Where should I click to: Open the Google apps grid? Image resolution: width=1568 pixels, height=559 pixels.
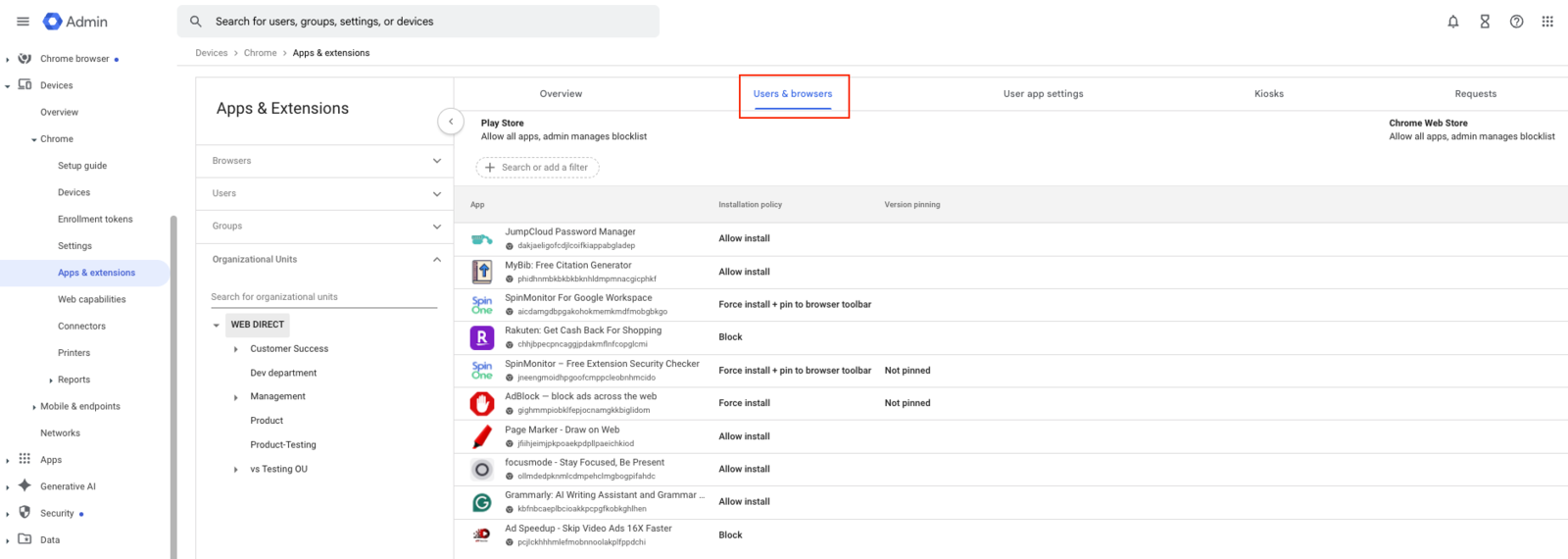pyautogui.click(x=1547, y=22)
